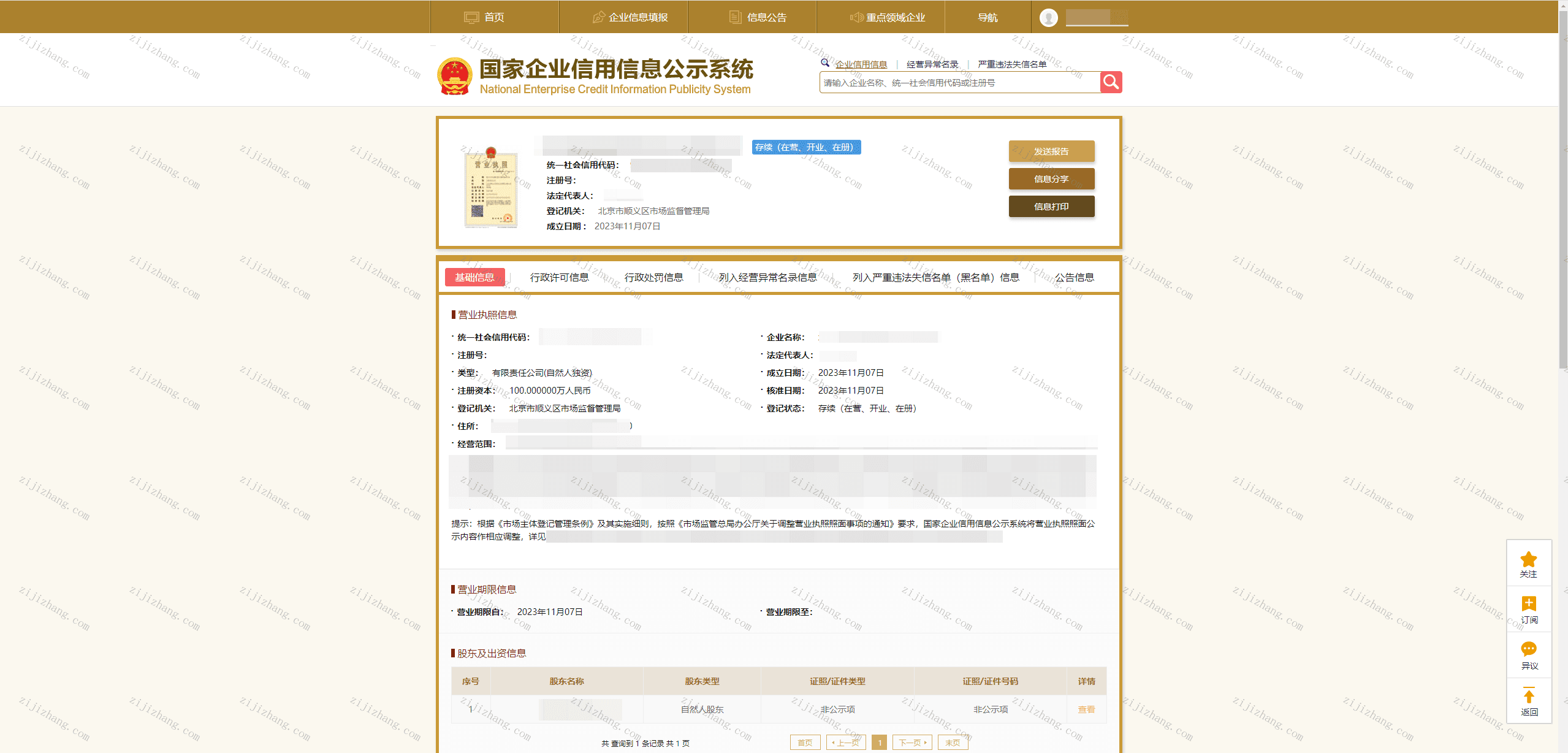The height and width of the screenshot is (753, 1568).
Task: Click the 营业期限信息 section heading
Action: [x=487, y=589]
